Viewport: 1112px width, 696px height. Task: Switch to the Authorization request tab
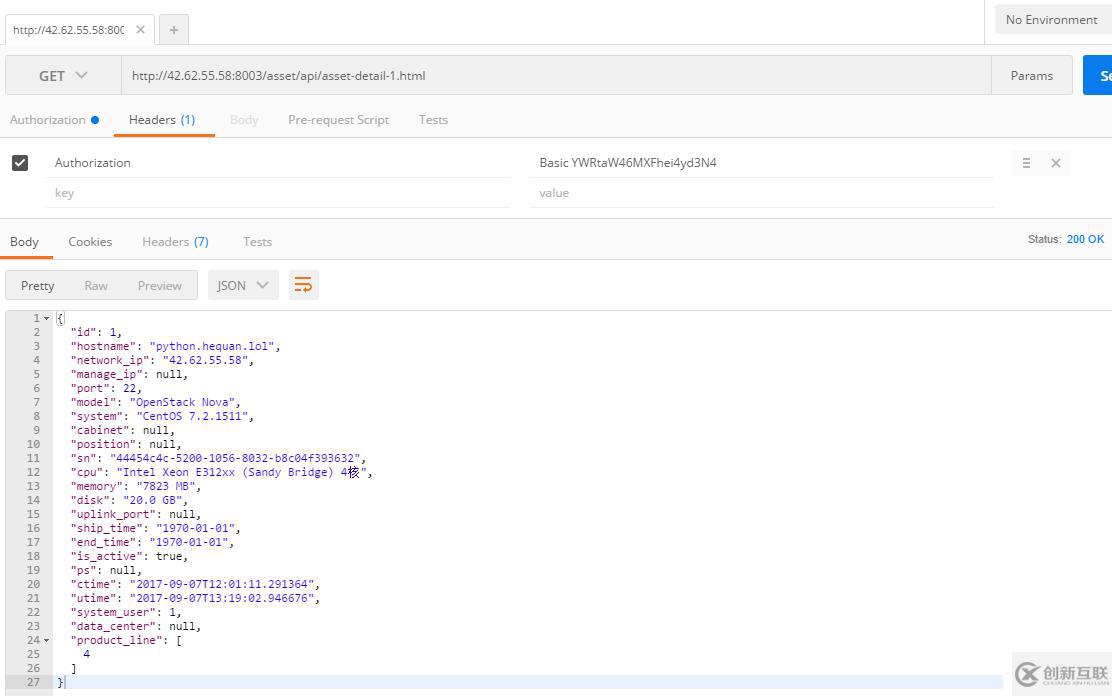[x=54, y=120]
